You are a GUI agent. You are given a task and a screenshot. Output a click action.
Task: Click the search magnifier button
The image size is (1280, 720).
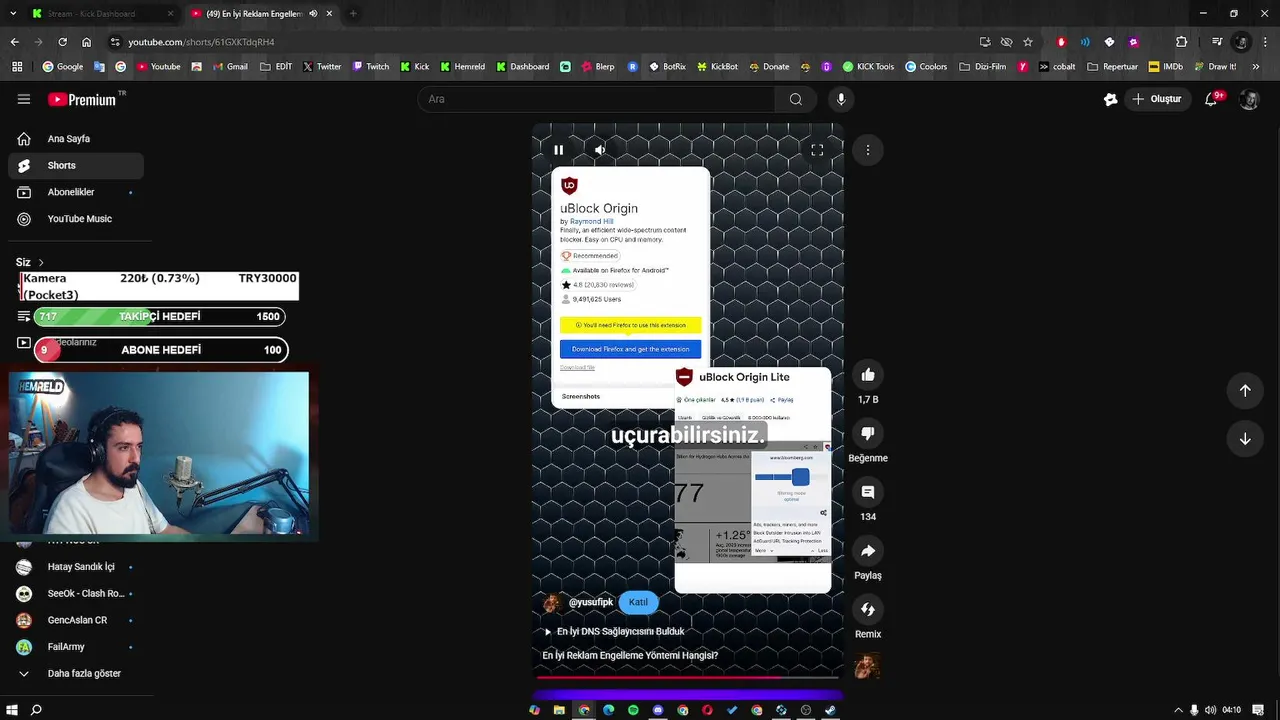796,99
